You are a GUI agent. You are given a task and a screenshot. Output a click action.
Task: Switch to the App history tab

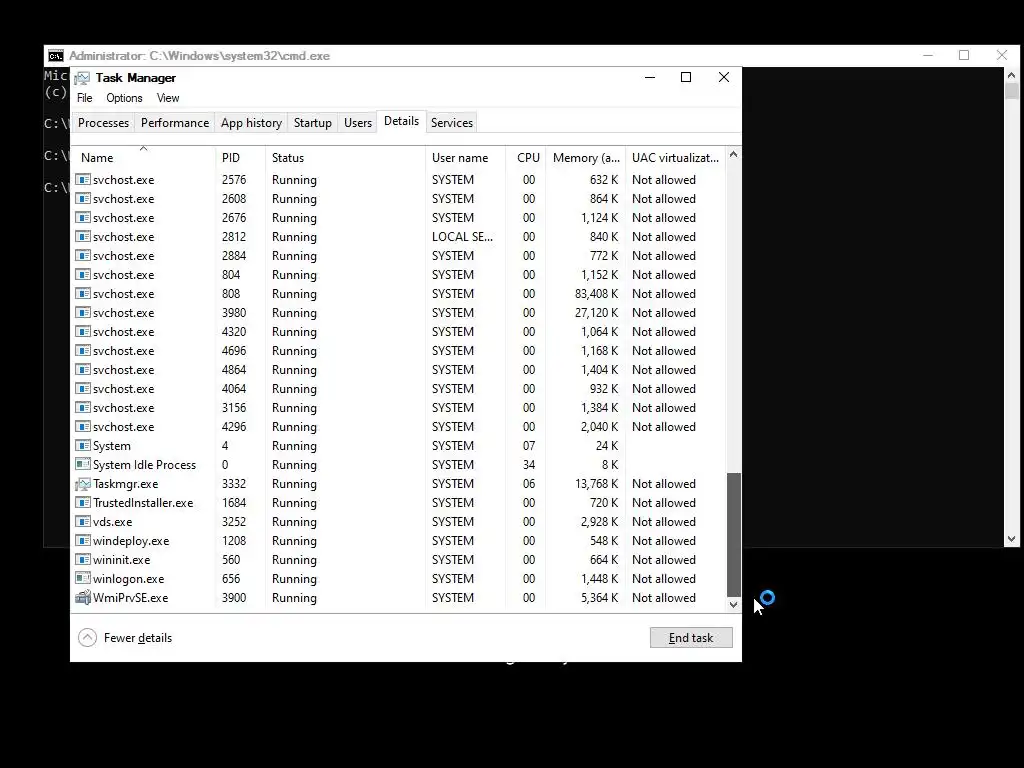coord(251,123)
